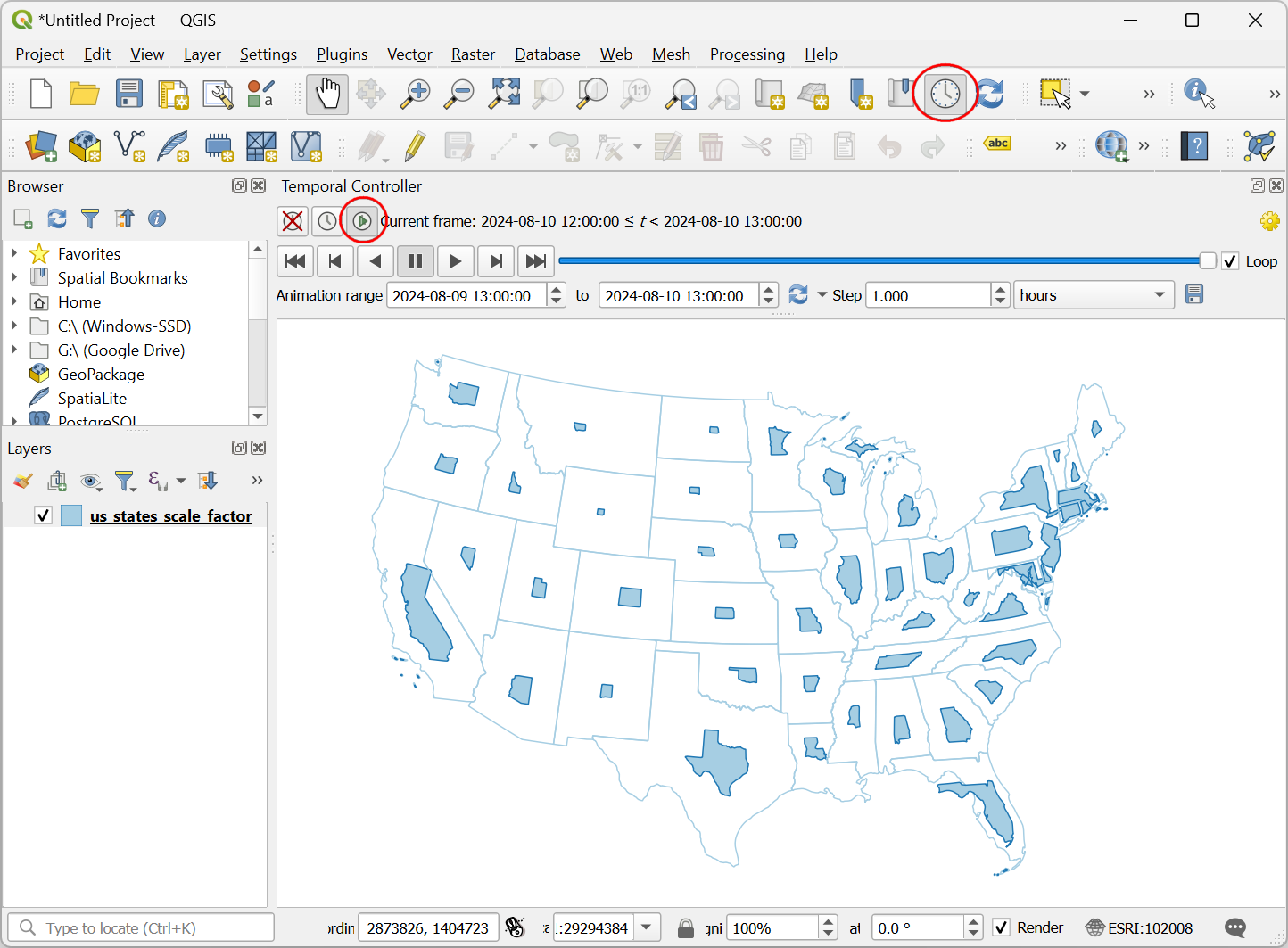Expand the Favorites tree item
The image size is (1288, 948).
pyautogui.click(x=14, y=254)
